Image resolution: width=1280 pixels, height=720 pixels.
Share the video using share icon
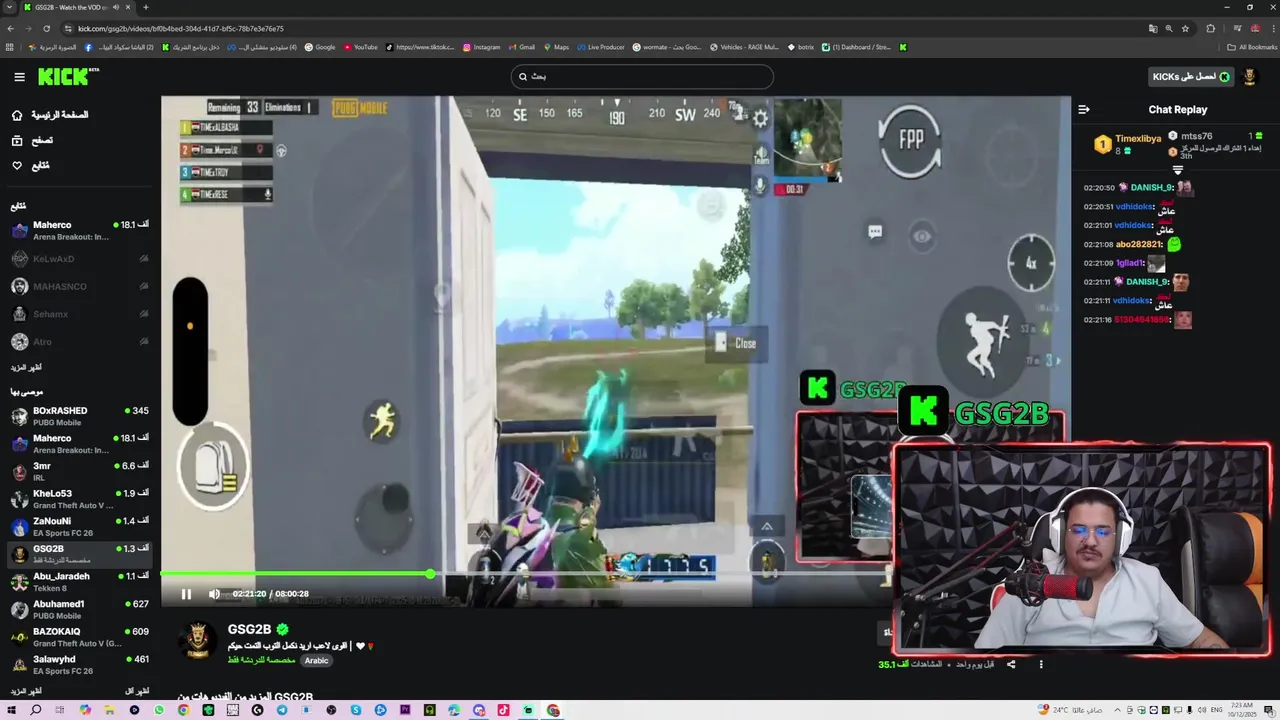(x=1011, y=664)
